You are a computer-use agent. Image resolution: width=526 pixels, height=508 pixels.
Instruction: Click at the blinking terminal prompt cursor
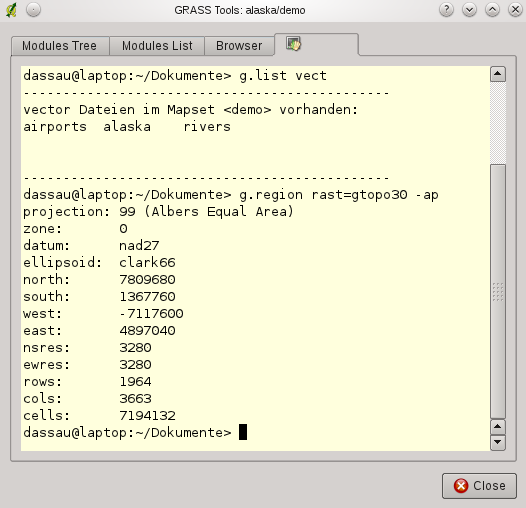(x=243, y=432)
